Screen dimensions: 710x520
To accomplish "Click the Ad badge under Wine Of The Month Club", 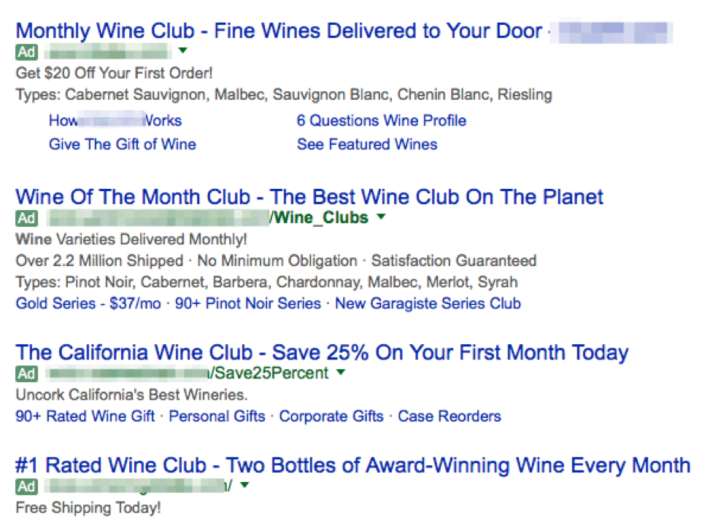I will click(27, 218).
